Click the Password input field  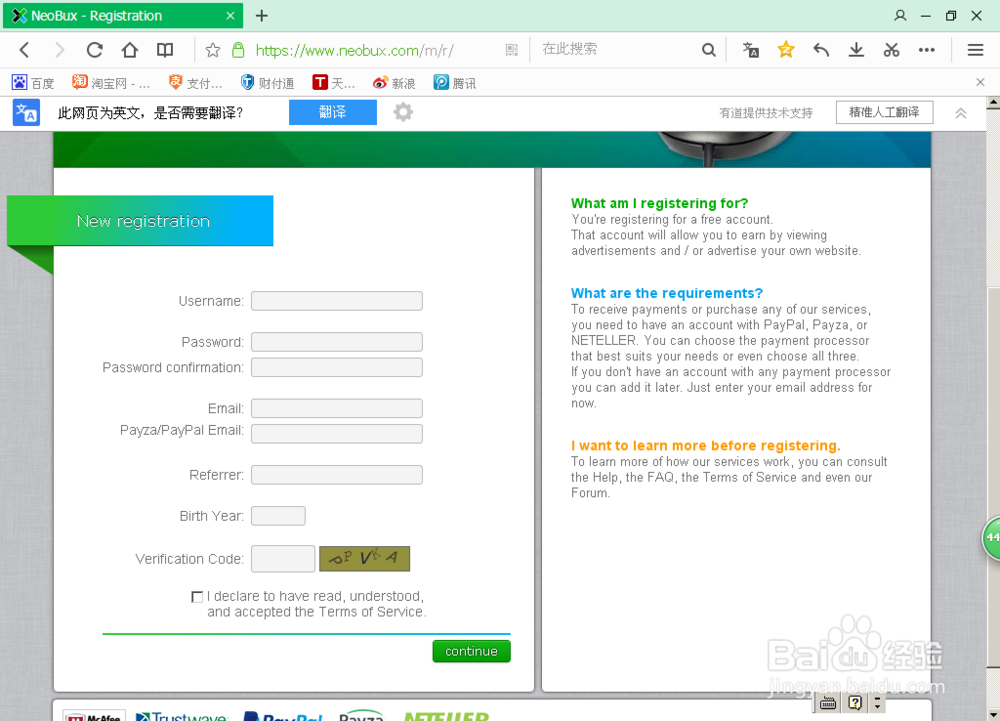click(337, 342)
